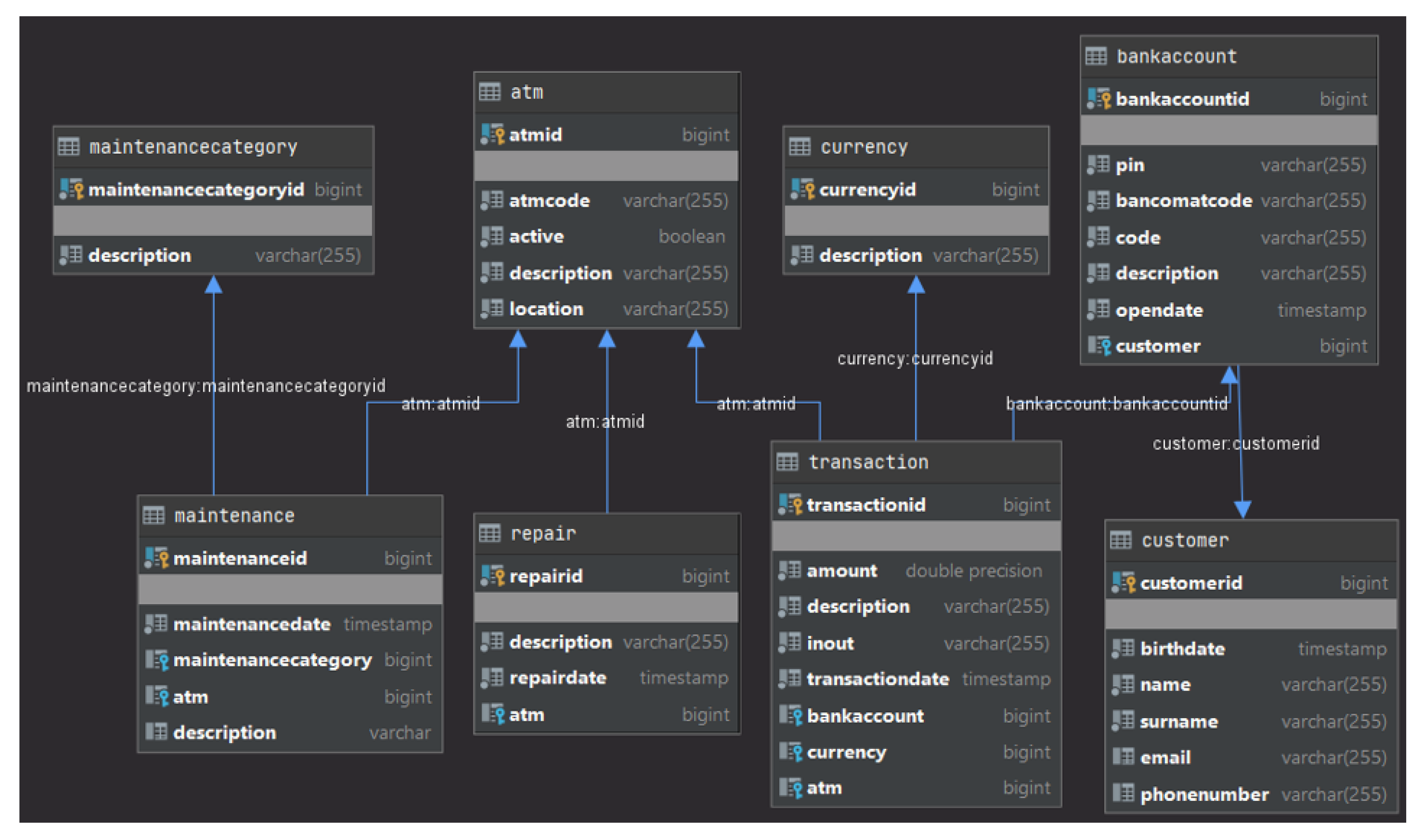Select the transaction table header
This screenshot has width=1426, height=840.
[868, 462]
